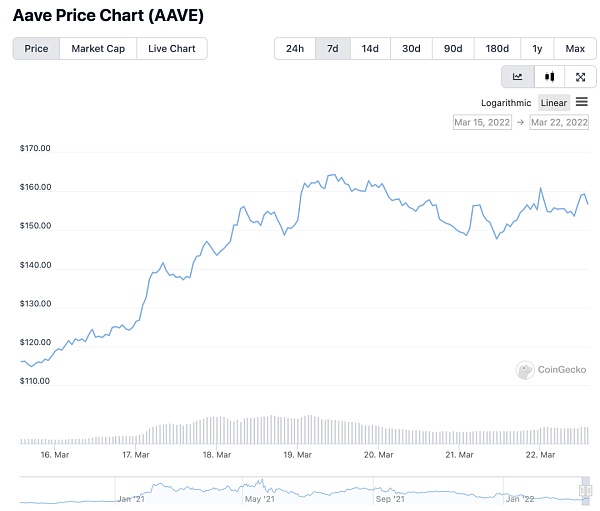Select the line chart view icon

518,77
